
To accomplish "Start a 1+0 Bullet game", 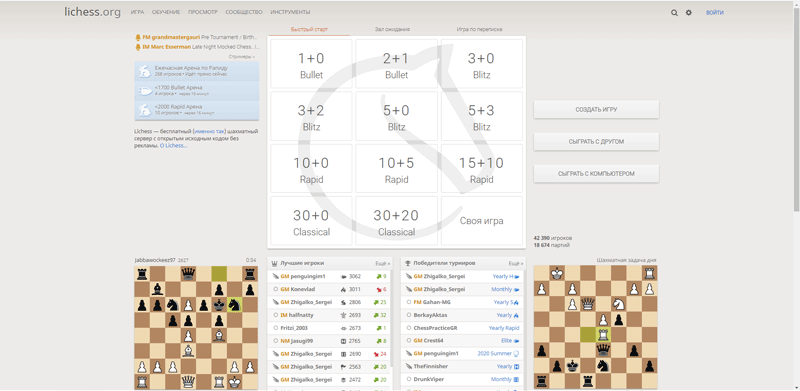I will tap(311, 64).
